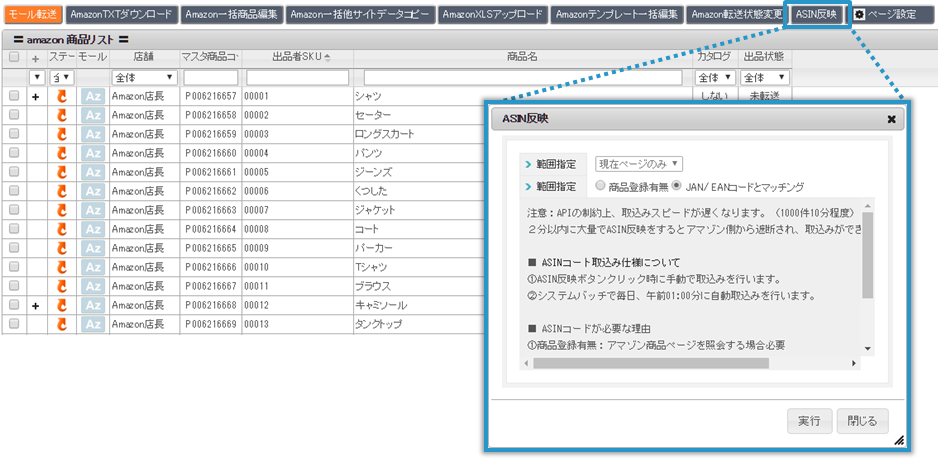Click the orange status icon in ブラウス row
Viewport: 938px width, 461px height.
(x=62, y=286)
